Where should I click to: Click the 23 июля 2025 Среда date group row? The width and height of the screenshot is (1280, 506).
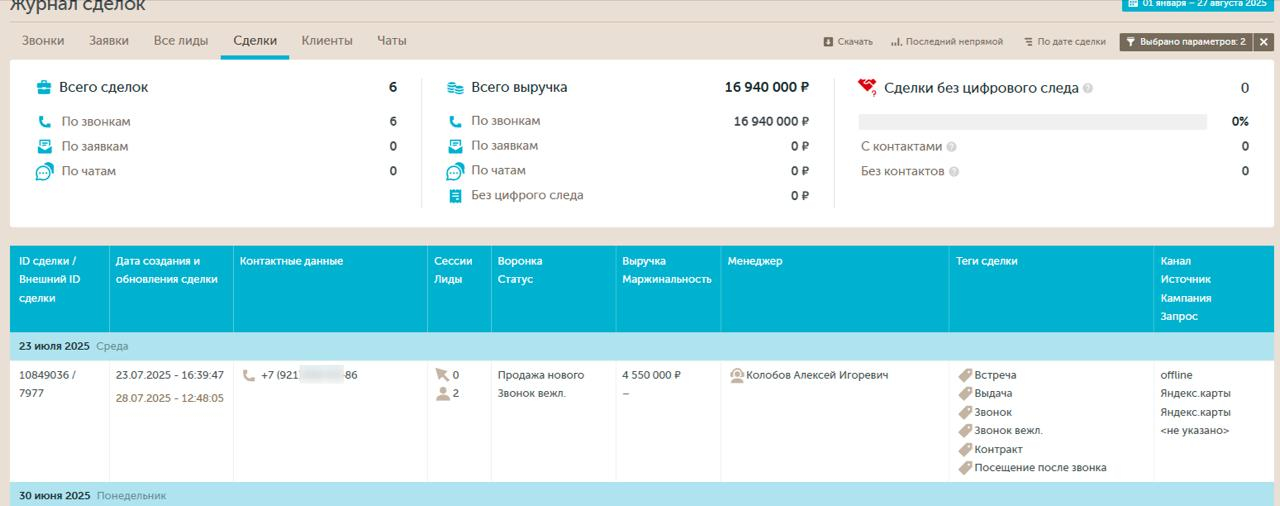(642, 346)
